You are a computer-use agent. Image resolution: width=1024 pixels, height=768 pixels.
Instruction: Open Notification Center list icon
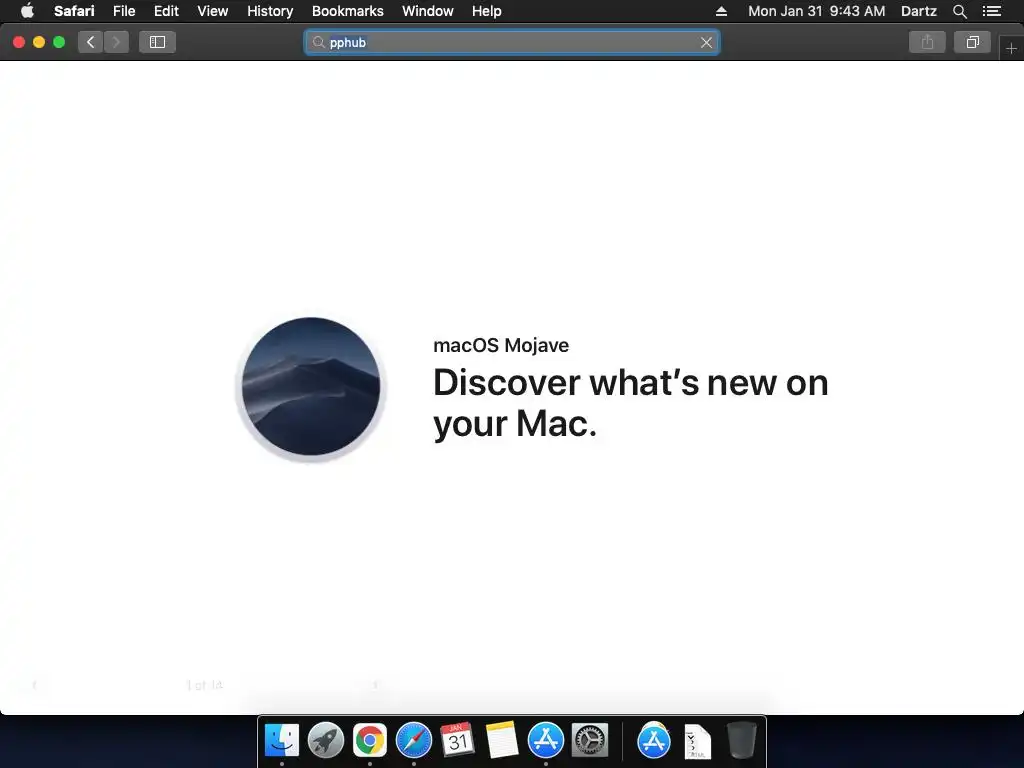(x=992, y=11)
